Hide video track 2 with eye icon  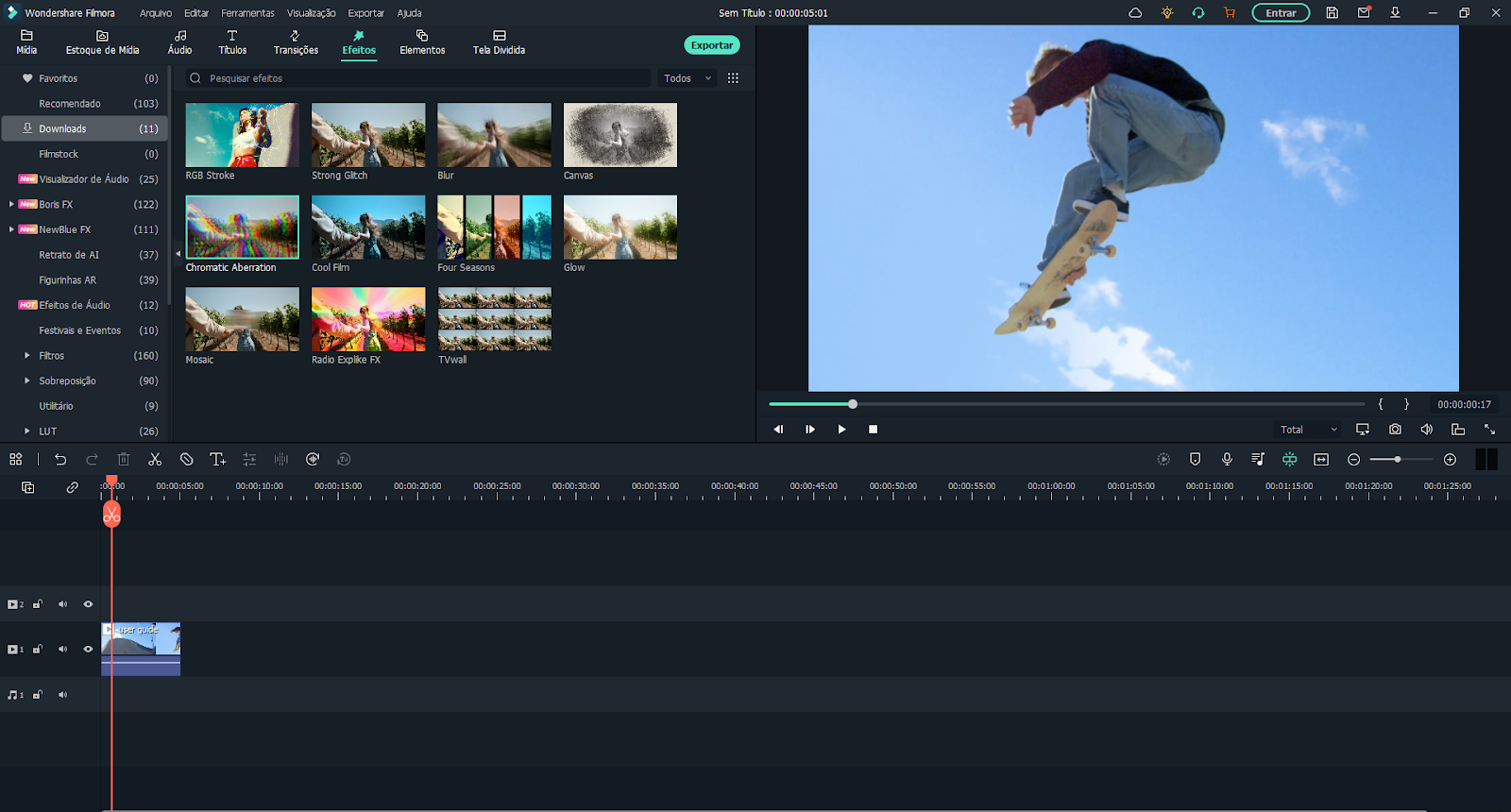88,604
